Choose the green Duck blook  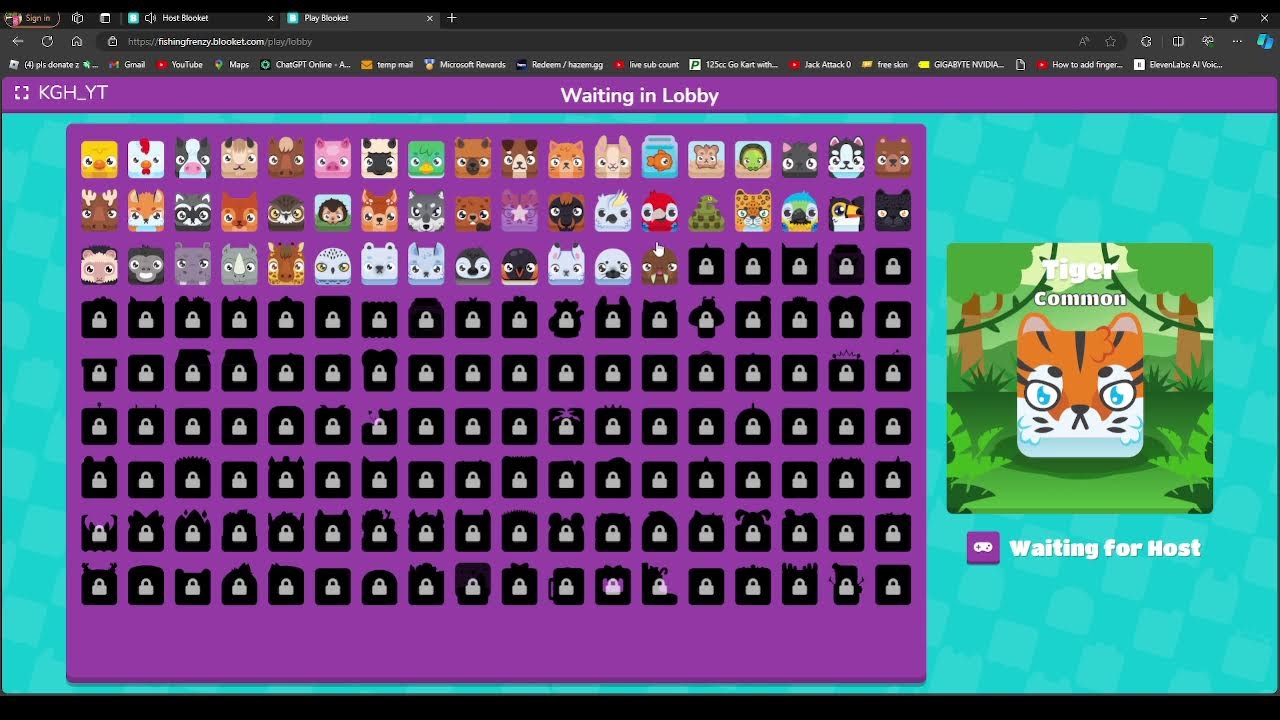(426, 159)
